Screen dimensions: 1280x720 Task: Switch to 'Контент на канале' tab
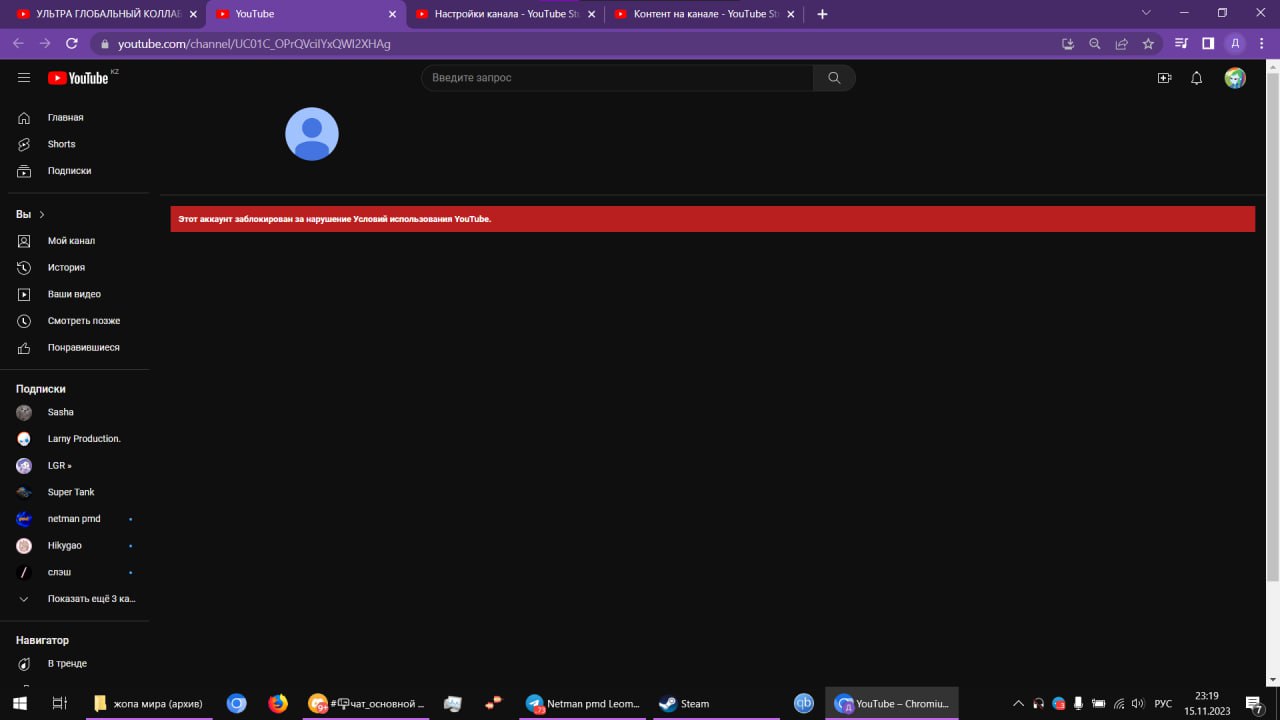click(705, 14)
